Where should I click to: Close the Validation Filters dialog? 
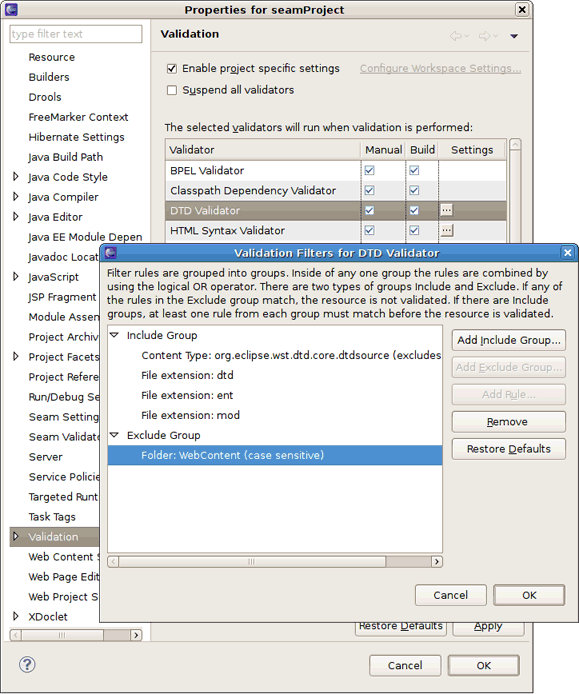click(x=567, y=253)
